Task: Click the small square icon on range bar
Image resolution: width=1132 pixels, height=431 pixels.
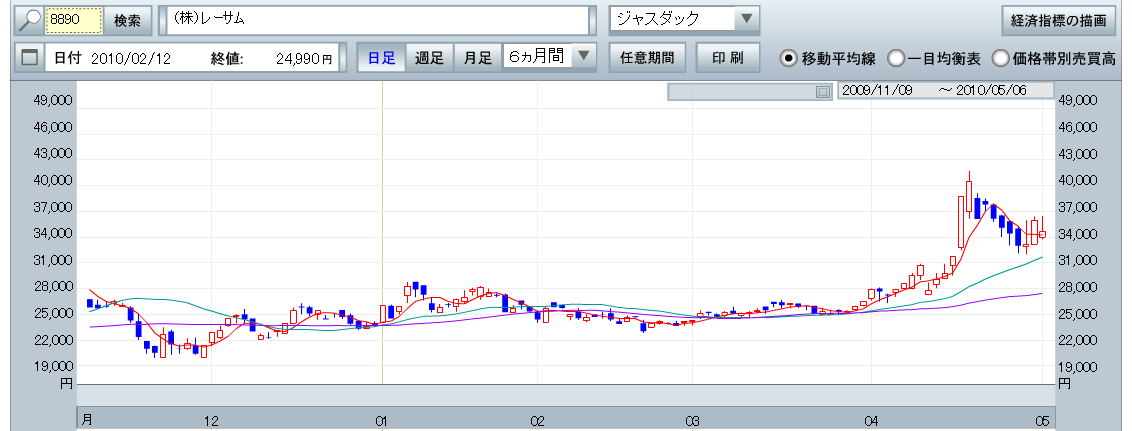Action: pyautogui.click(x=822, y=92)
